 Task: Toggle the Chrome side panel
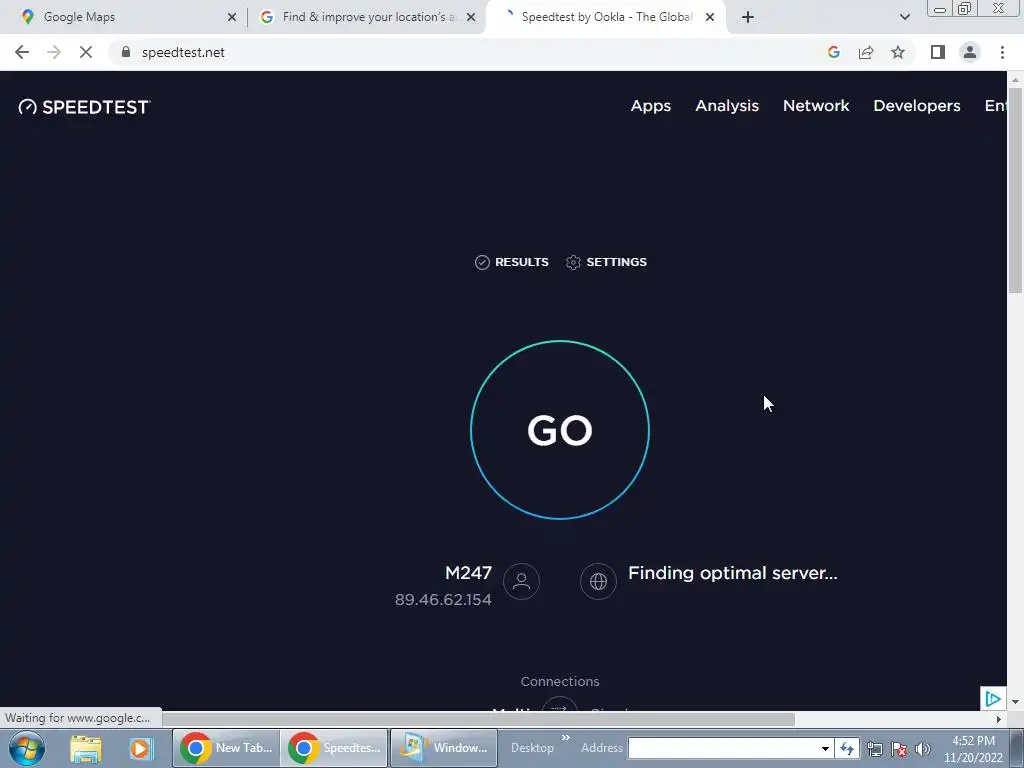coord(938,52)
